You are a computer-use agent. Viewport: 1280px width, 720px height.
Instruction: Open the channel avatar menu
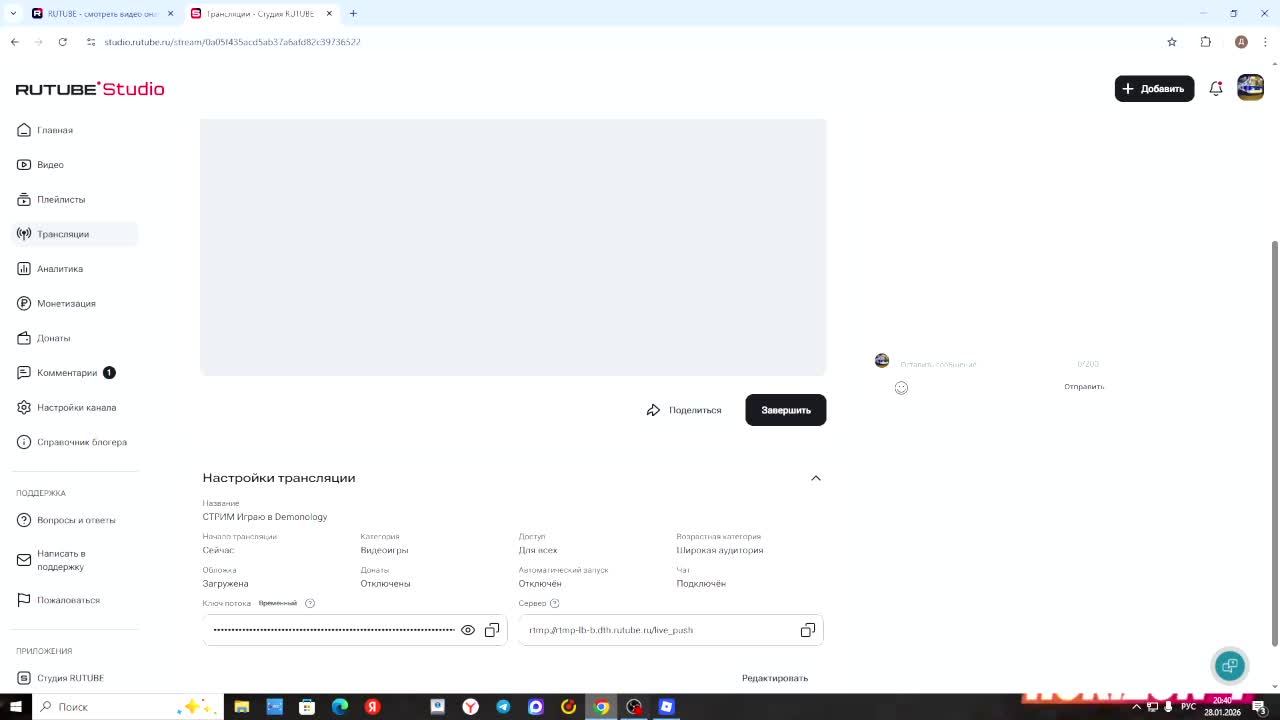click(1250, 88)
